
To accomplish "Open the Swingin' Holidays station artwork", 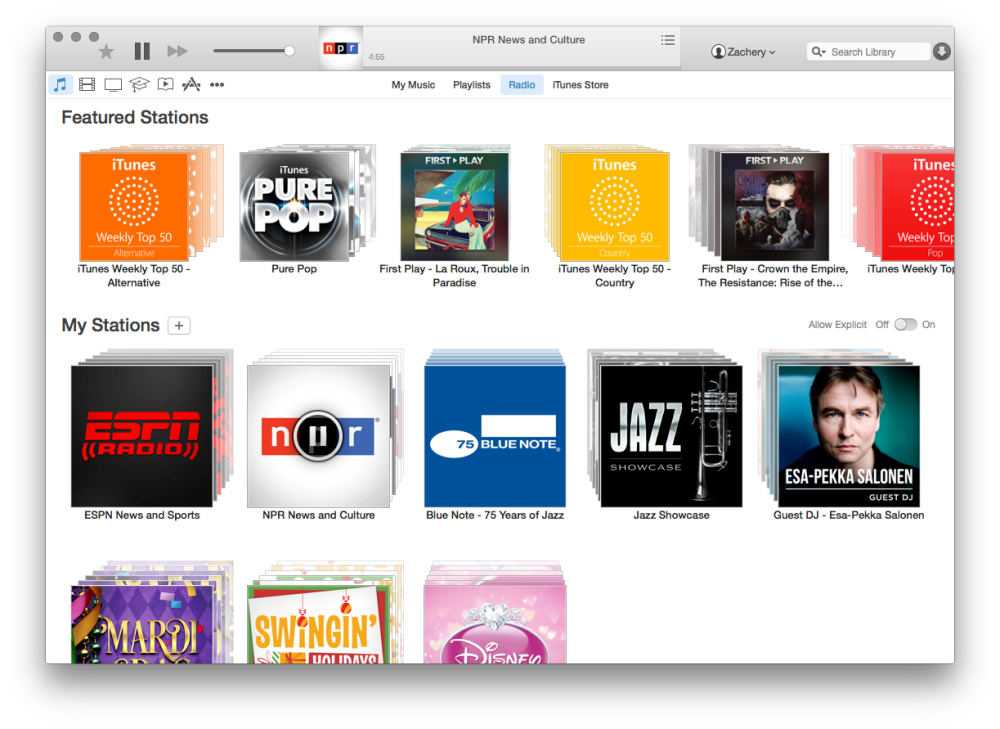I will [x=318, y=624].
